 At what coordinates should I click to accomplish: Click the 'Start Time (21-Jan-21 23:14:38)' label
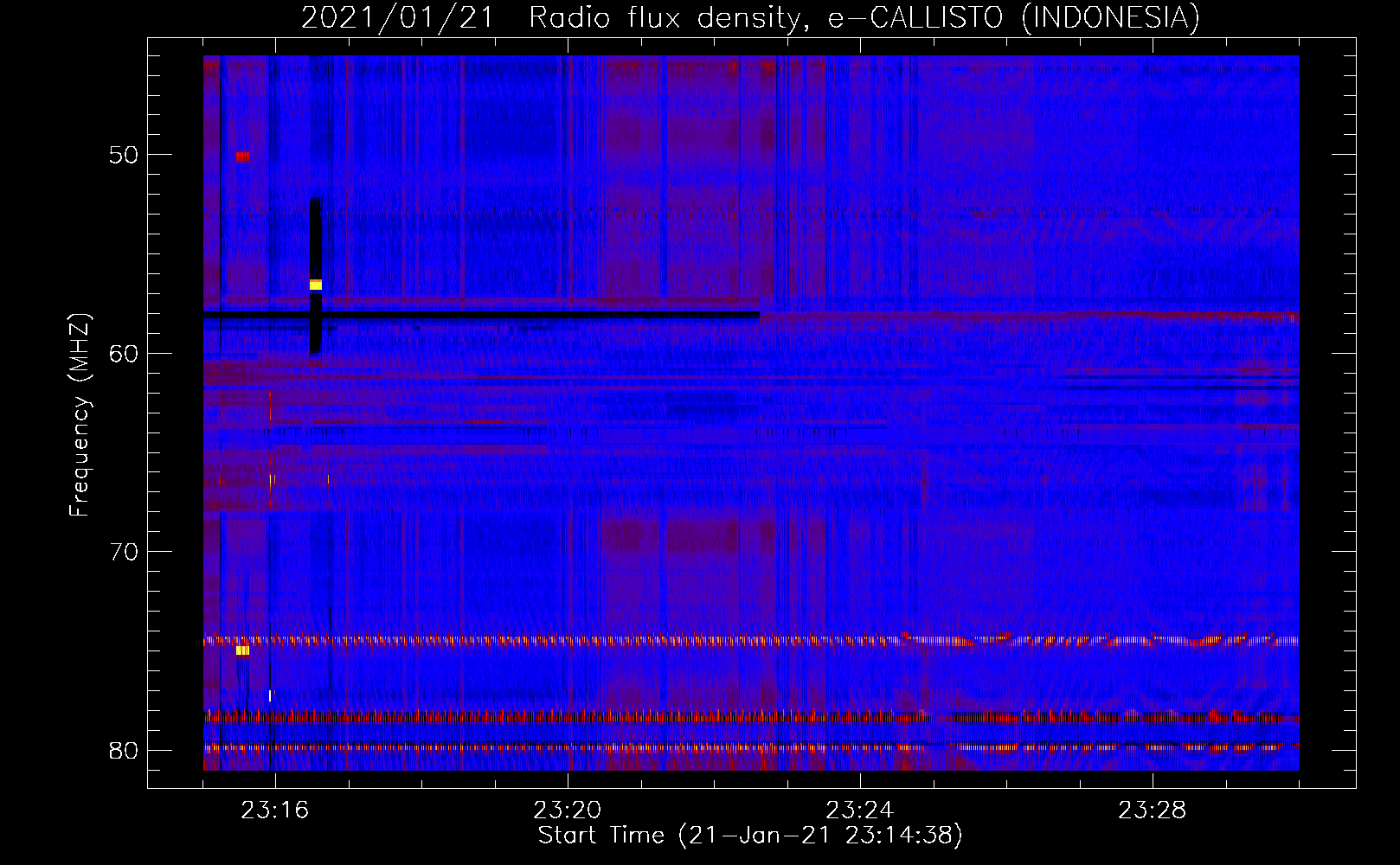click(x=750, y=836)
